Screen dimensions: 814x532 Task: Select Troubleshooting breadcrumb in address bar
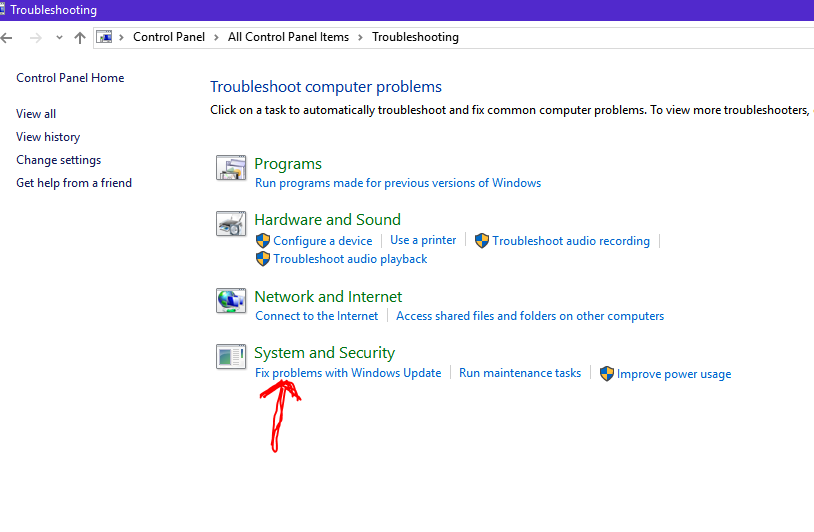[415, 37]
